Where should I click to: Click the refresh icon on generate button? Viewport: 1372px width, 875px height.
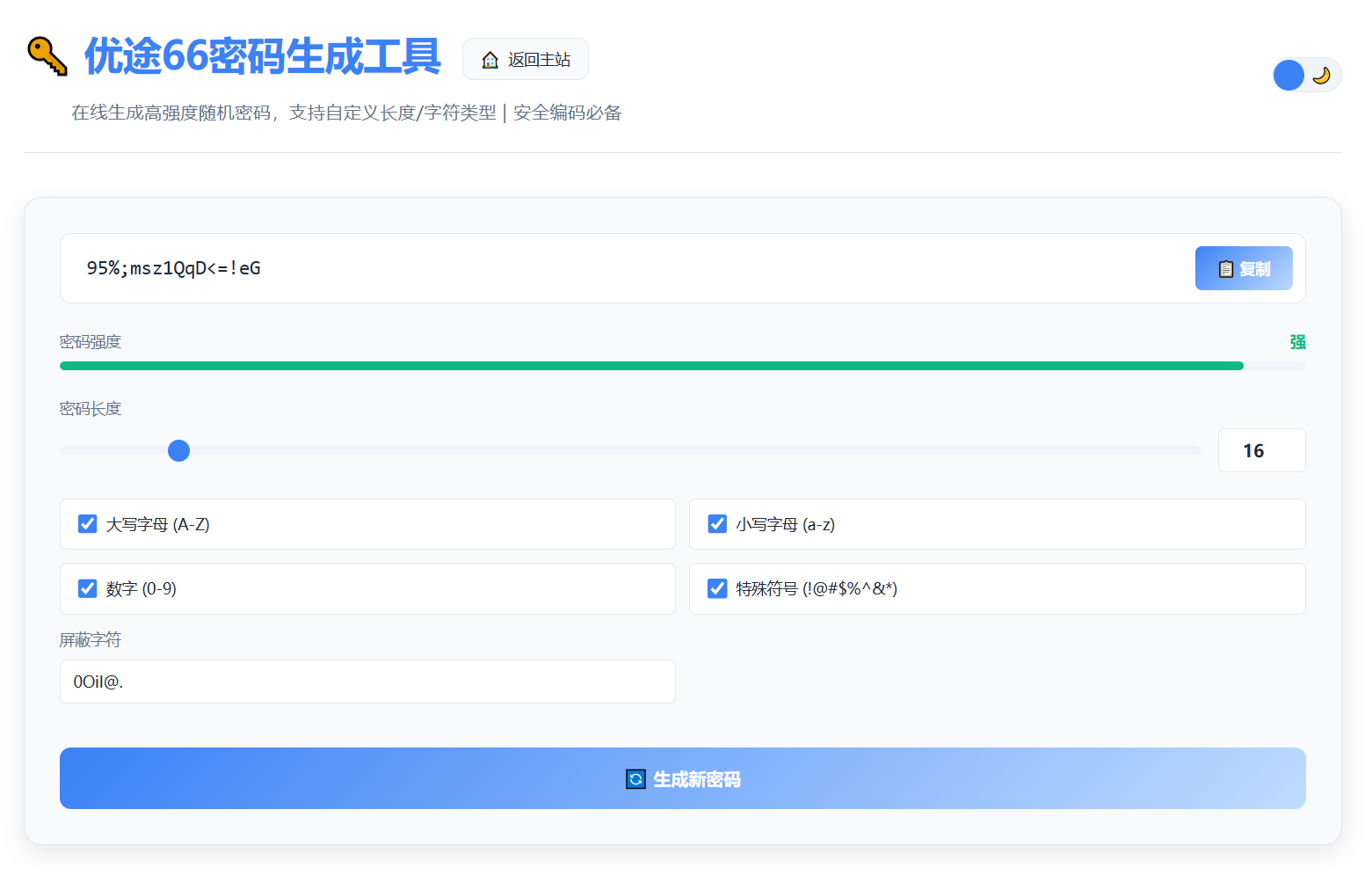click(635, 779)
